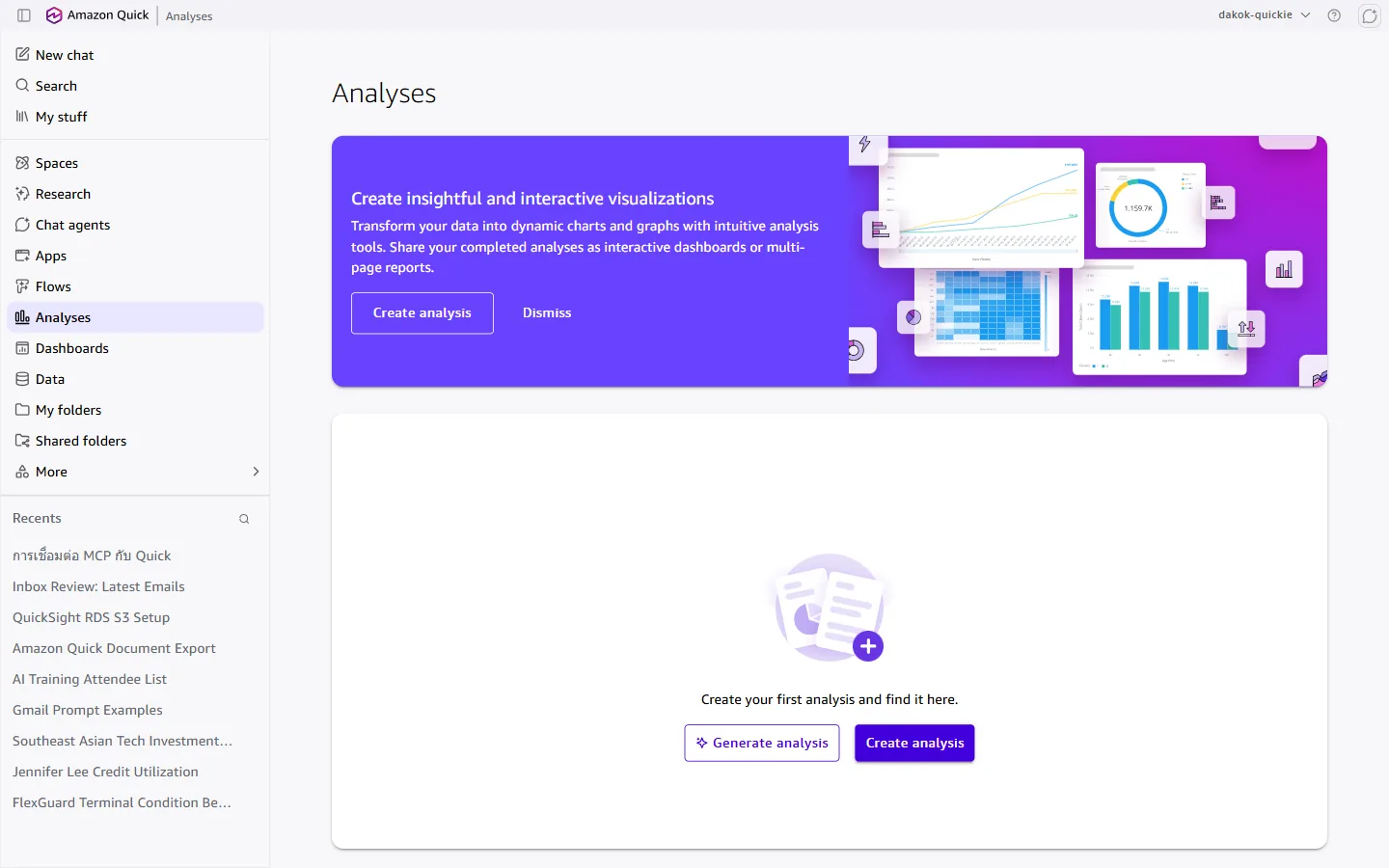Viewport: 1389px width, 868px height.
Task: Open the recent 'Jennifer Lee Credit Utilization'
Action: (105, 772)
